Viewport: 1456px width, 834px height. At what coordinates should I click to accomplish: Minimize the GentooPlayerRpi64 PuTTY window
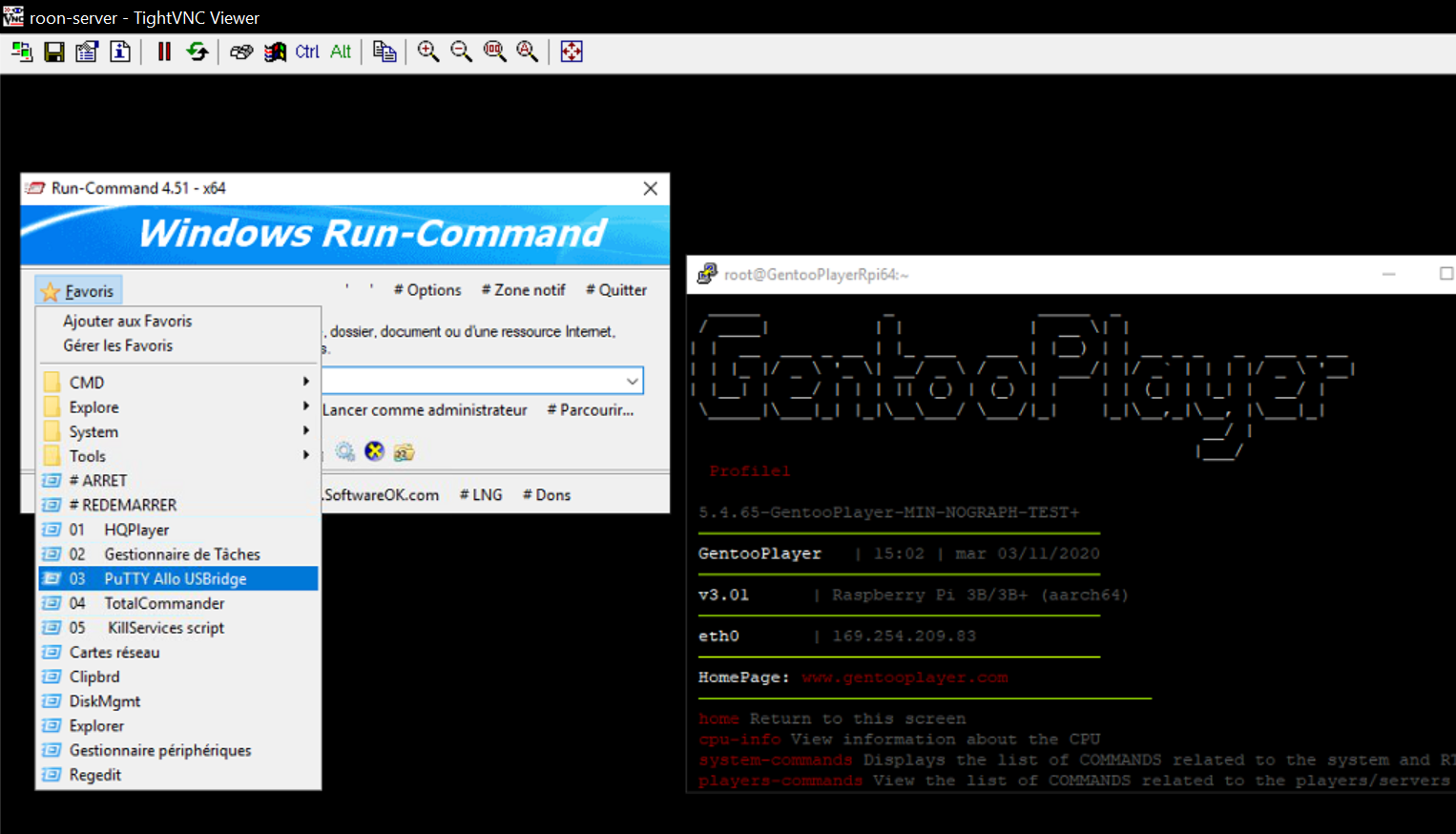click(x=1389, y=274)
